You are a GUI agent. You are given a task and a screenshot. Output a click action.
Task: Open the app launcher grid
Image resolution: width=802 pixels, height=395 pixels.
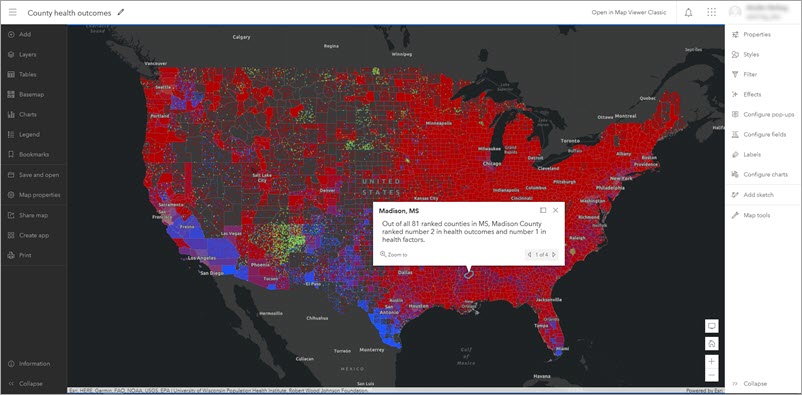[711, 12]
